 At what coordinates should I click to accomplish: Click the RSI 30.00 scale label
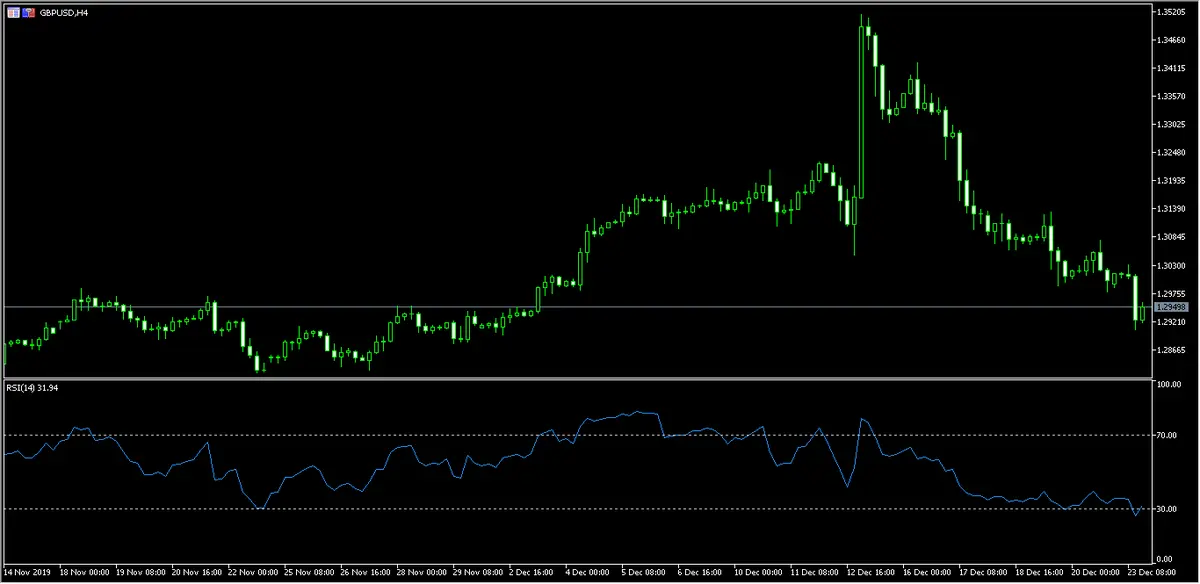(x=1165, y=510)
